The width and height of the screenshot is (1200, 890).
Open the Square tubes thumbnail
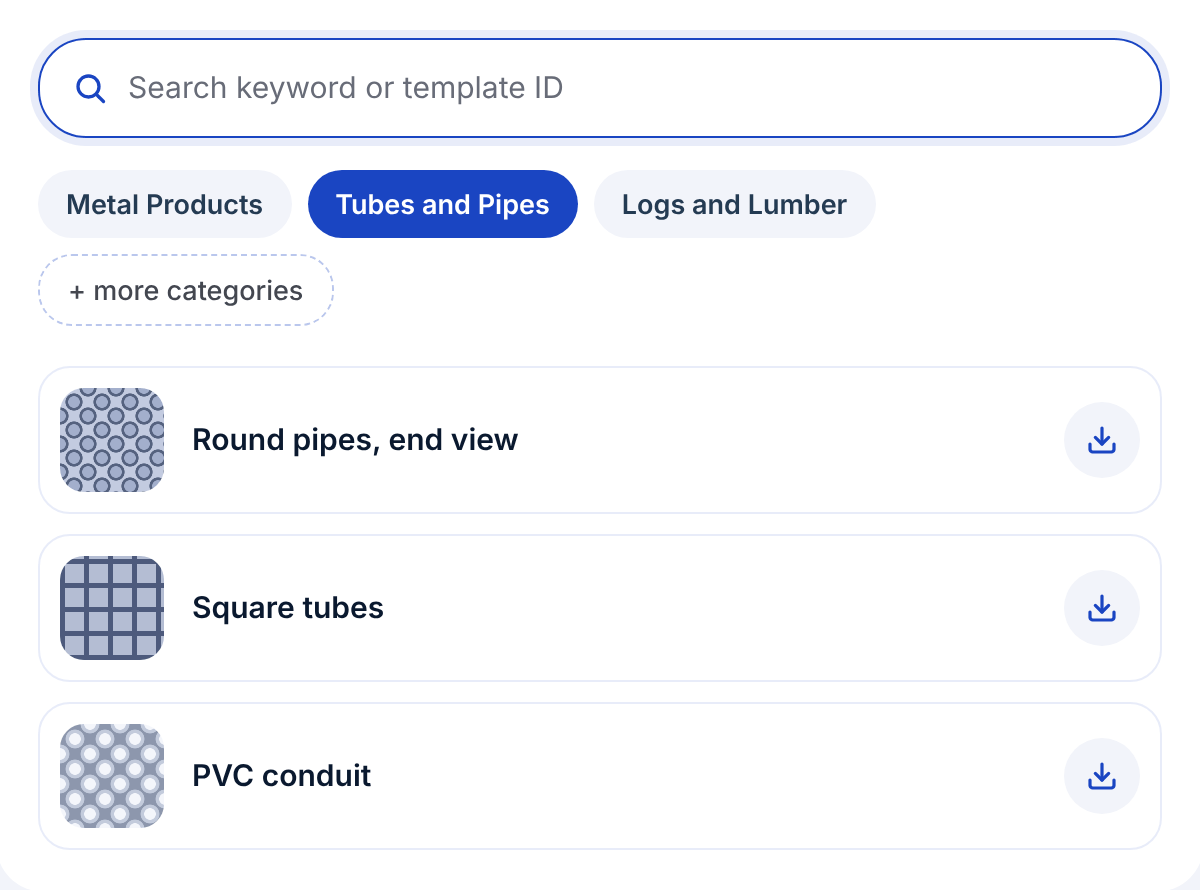click(112, 608)
